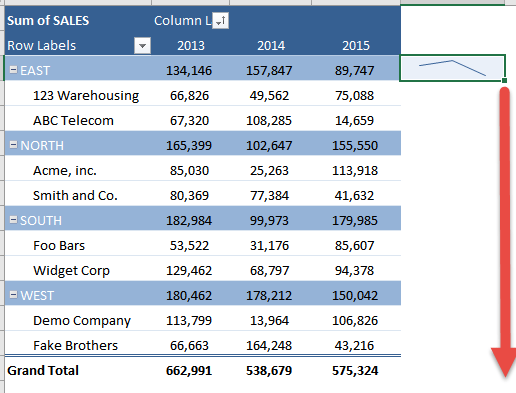Click Smith and Co. 2015 value 41,632
This screenshot has width=516, height=393.
[x=354, y=196]
